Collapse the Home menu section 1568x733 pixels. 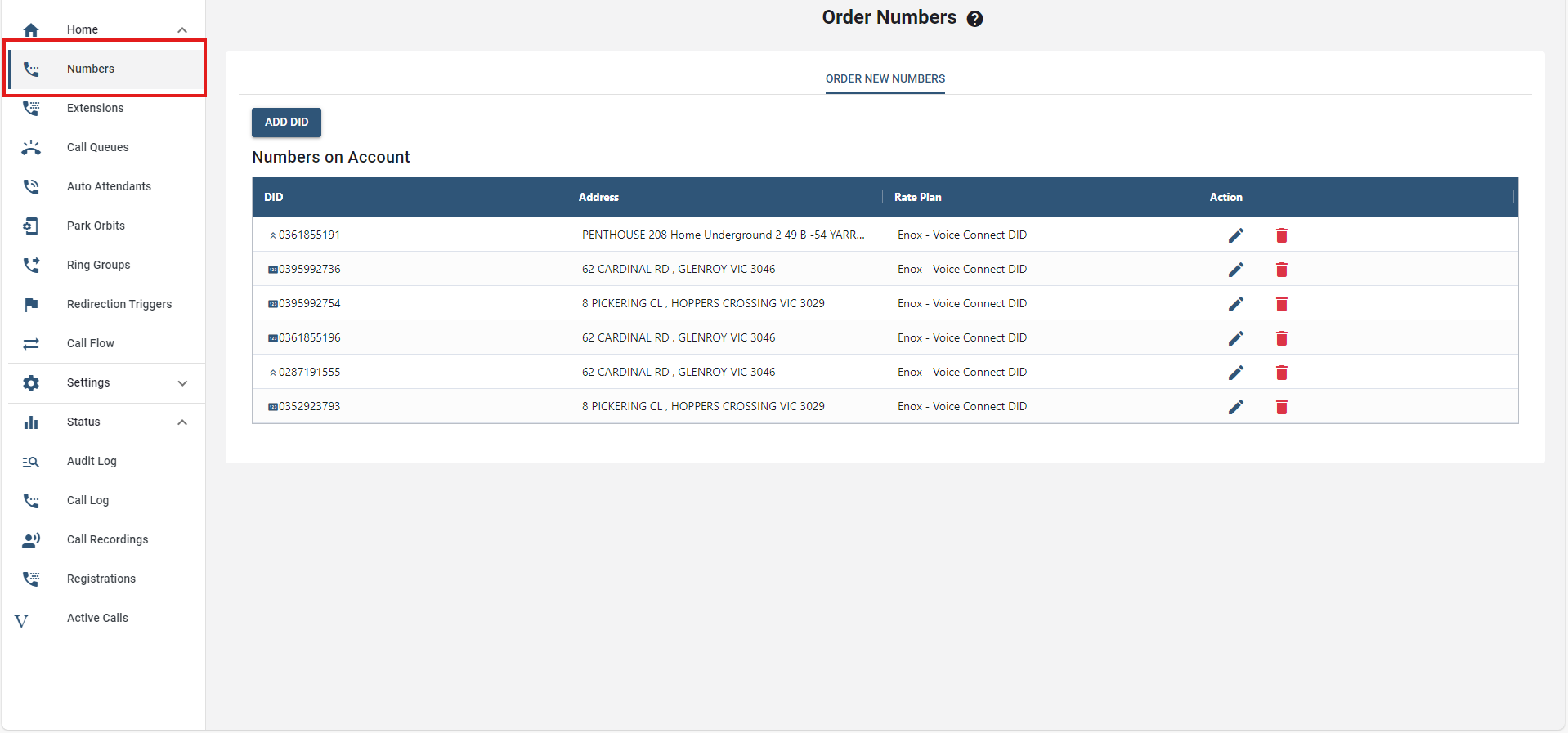coord(182,30)
